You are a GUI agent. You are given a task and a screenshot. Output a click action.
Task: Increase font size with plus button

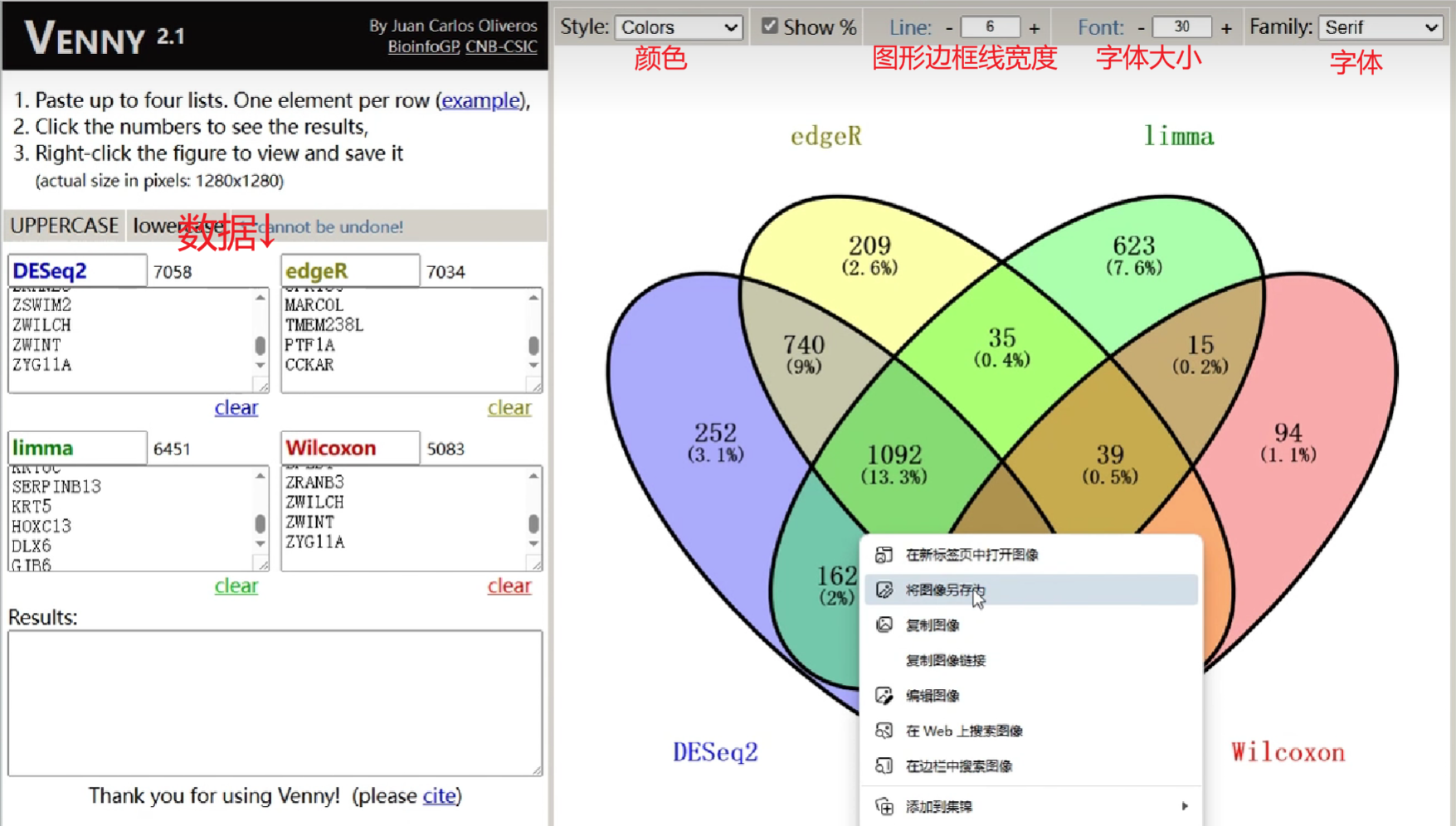[1226, 28]
